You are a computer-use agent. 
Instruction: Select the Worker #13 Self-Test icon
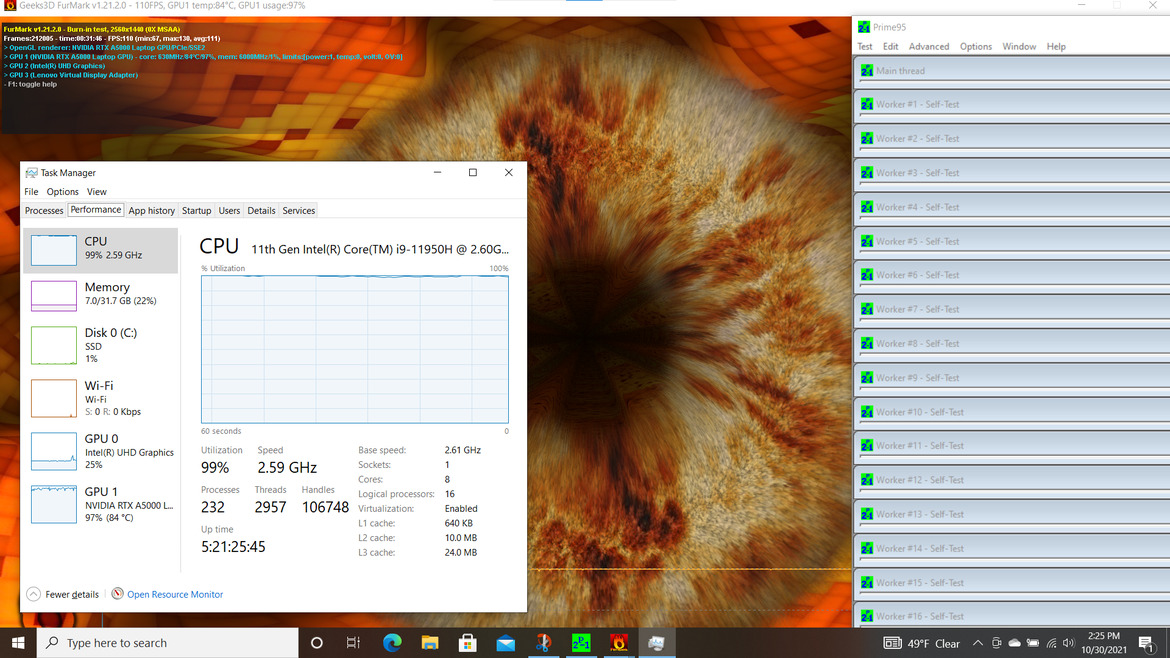[x=866, y=515]
